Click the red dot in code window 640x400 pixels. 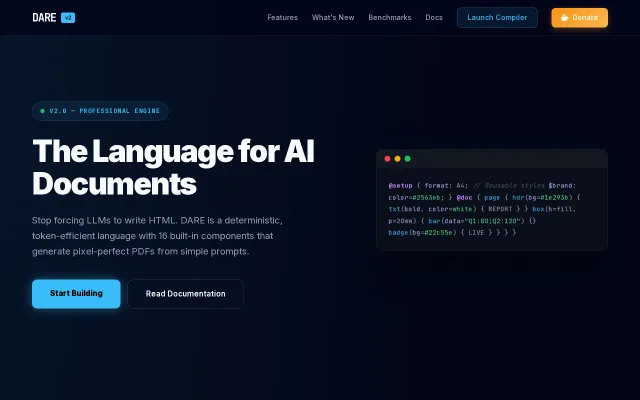pyautogui.click(x=387, y=159)
